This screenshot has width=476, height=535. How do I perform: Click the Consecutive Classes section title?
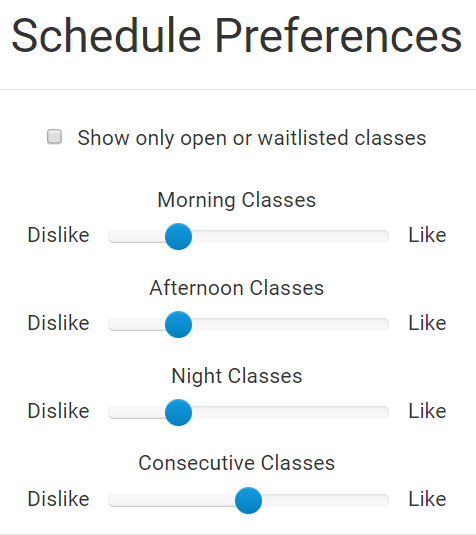click(x=236, y=463)
